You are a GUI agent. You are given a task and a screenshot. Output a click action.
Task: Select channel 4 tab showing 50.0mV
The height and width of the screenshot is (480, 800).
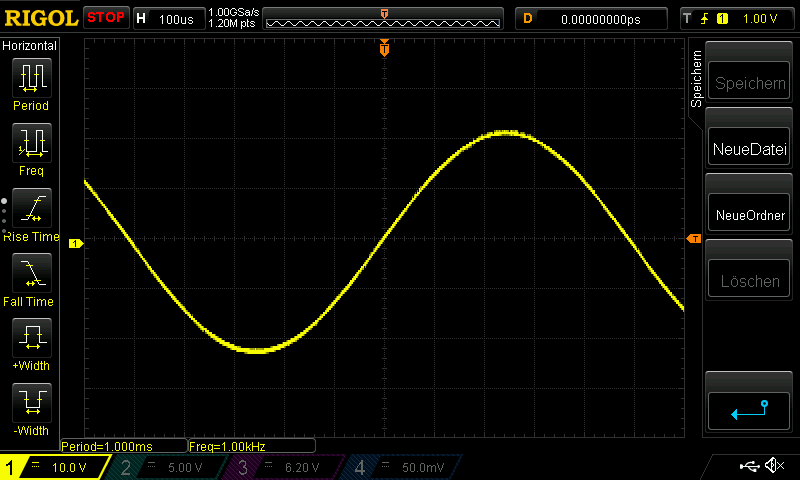point(401,467)
